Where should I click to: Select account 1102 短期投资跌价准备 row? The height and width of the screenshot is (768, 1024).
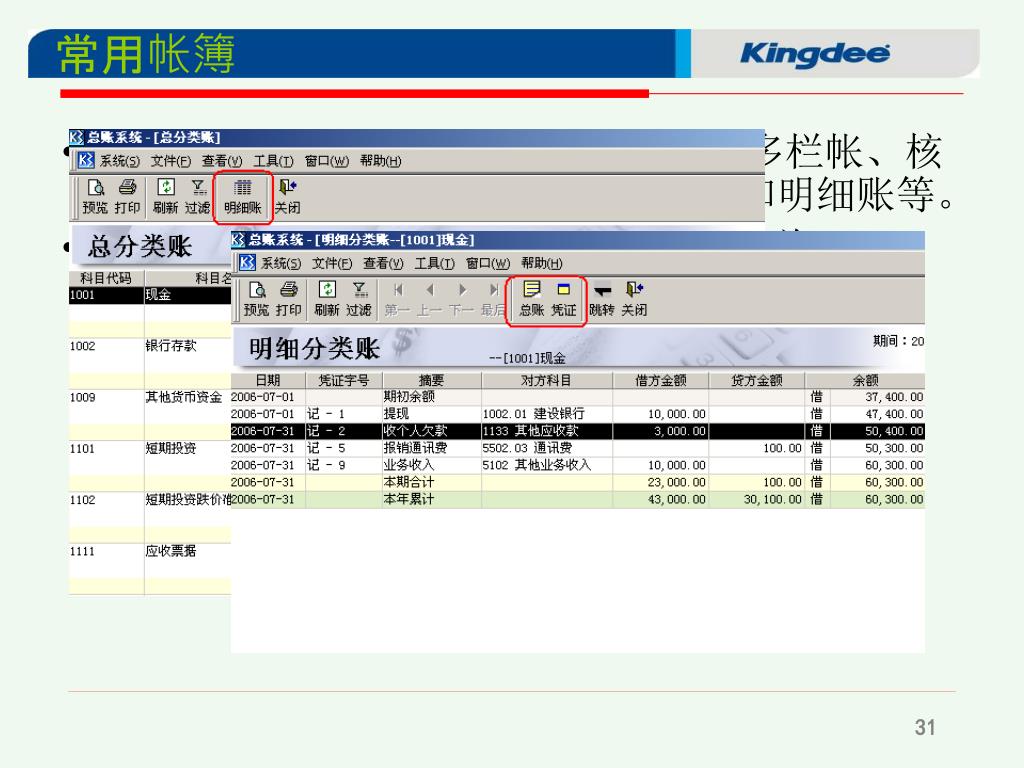(150, 500)
